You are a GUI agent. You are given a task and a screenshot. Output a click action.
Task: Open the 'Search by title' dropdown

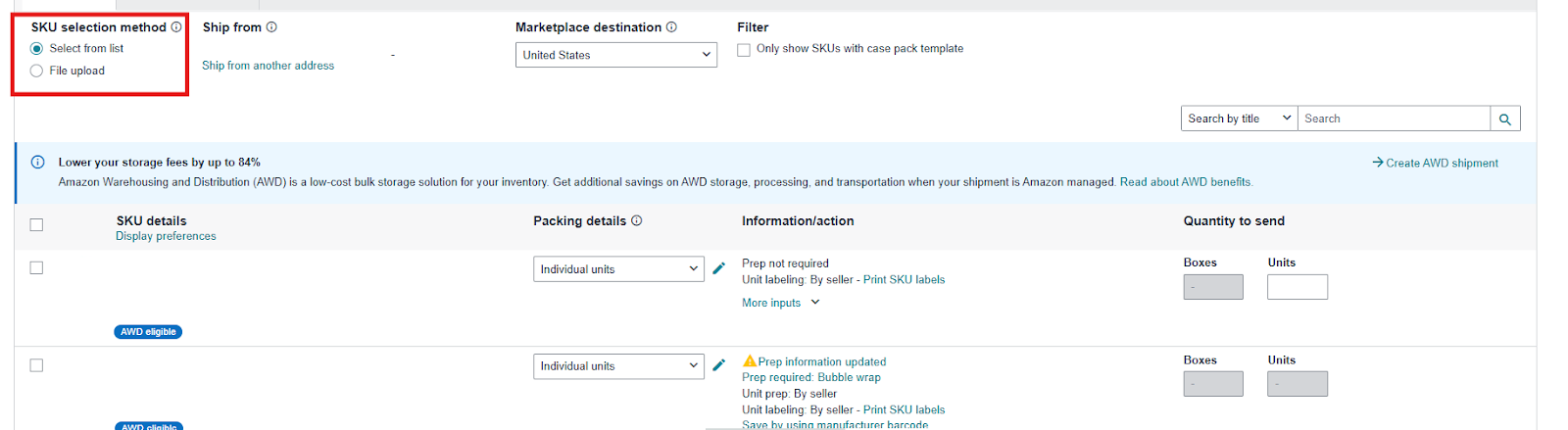1239,119
